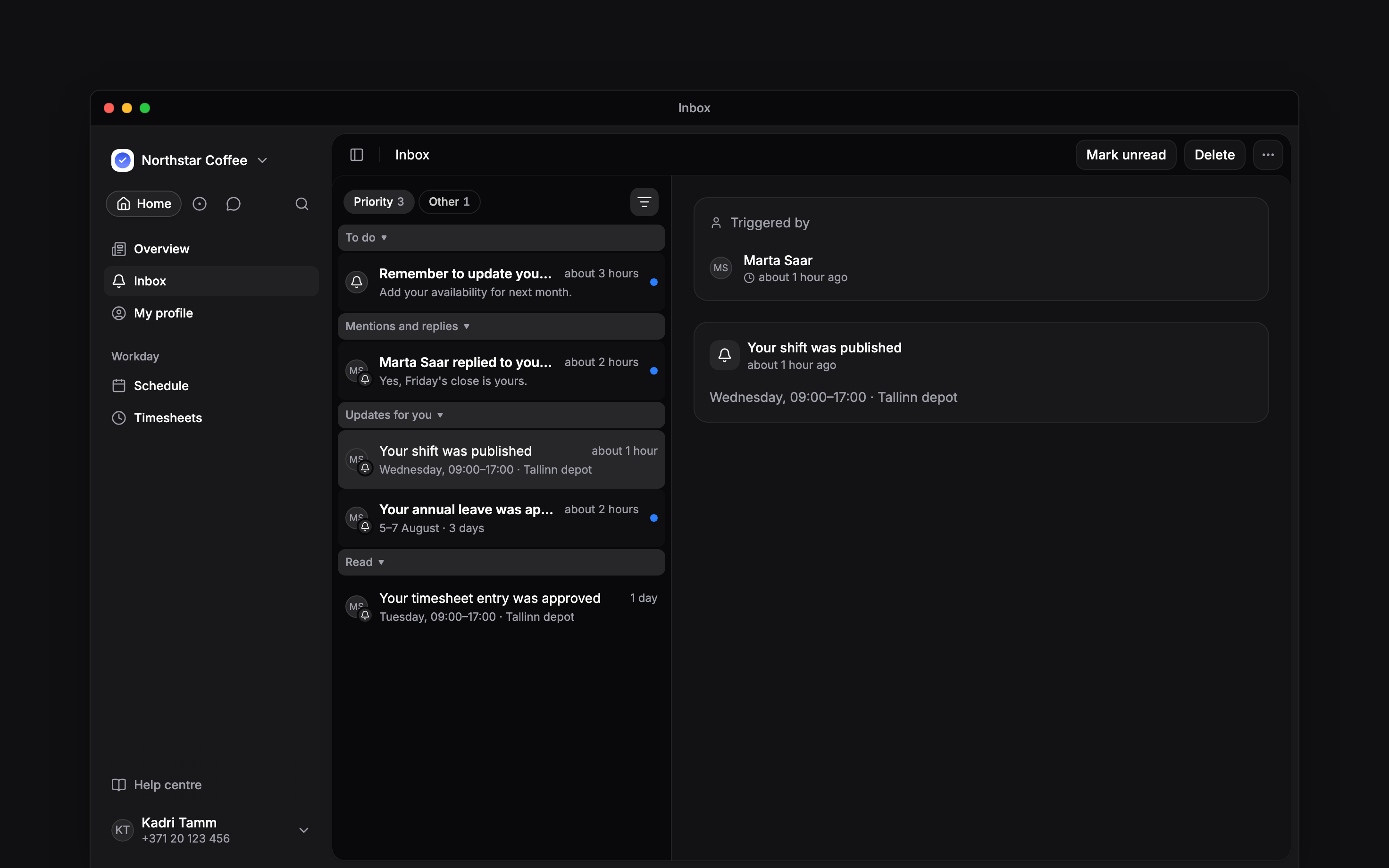Toggle the sidebar panel icon

coord(356,155)
